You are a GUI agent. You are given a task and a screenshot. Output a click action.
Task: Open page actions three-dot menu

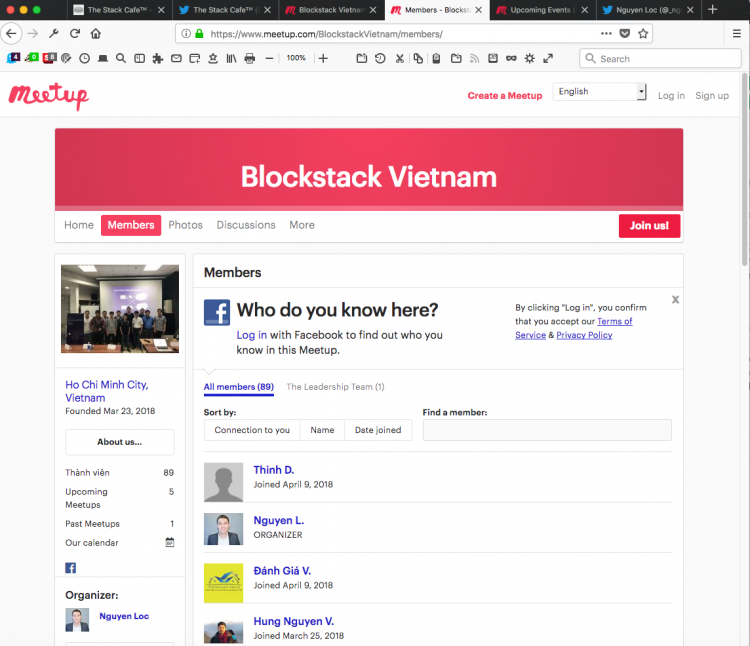606,33
